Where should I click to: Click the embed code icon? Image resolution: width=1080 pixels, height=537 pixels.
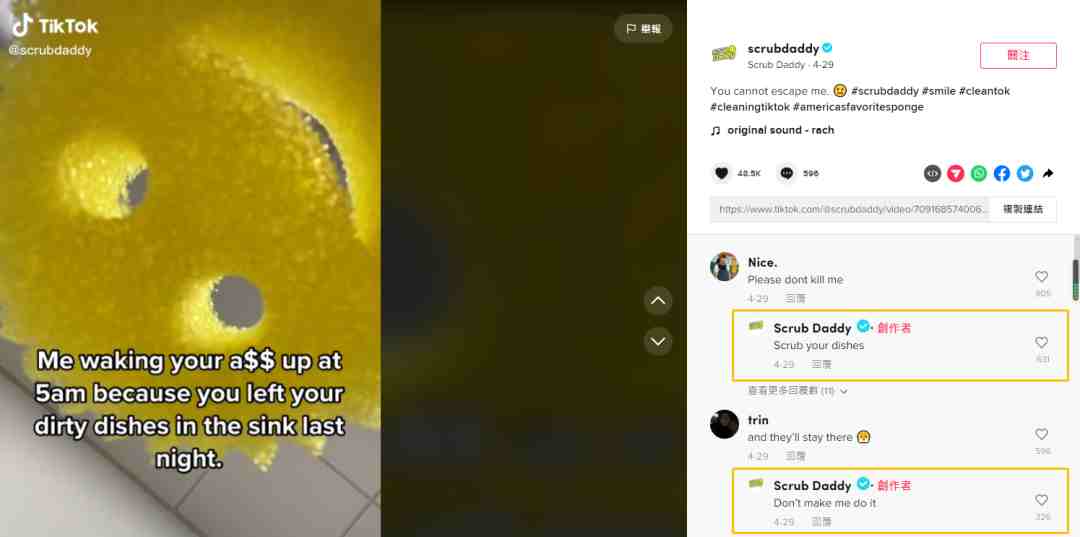932,173
